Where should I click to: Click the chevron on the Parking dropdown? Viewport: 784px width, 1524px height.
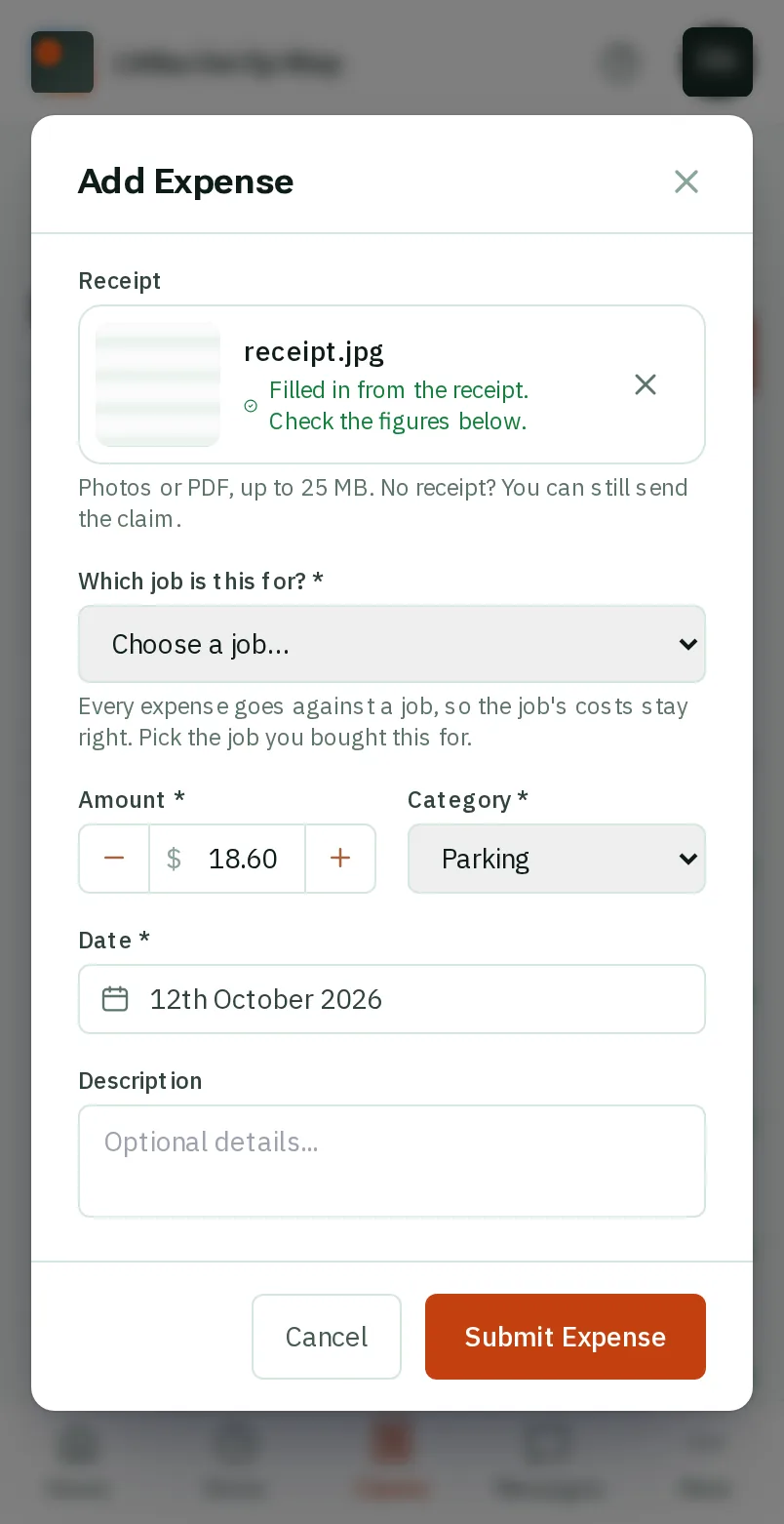pyautogui.click(x=687, y=859)
